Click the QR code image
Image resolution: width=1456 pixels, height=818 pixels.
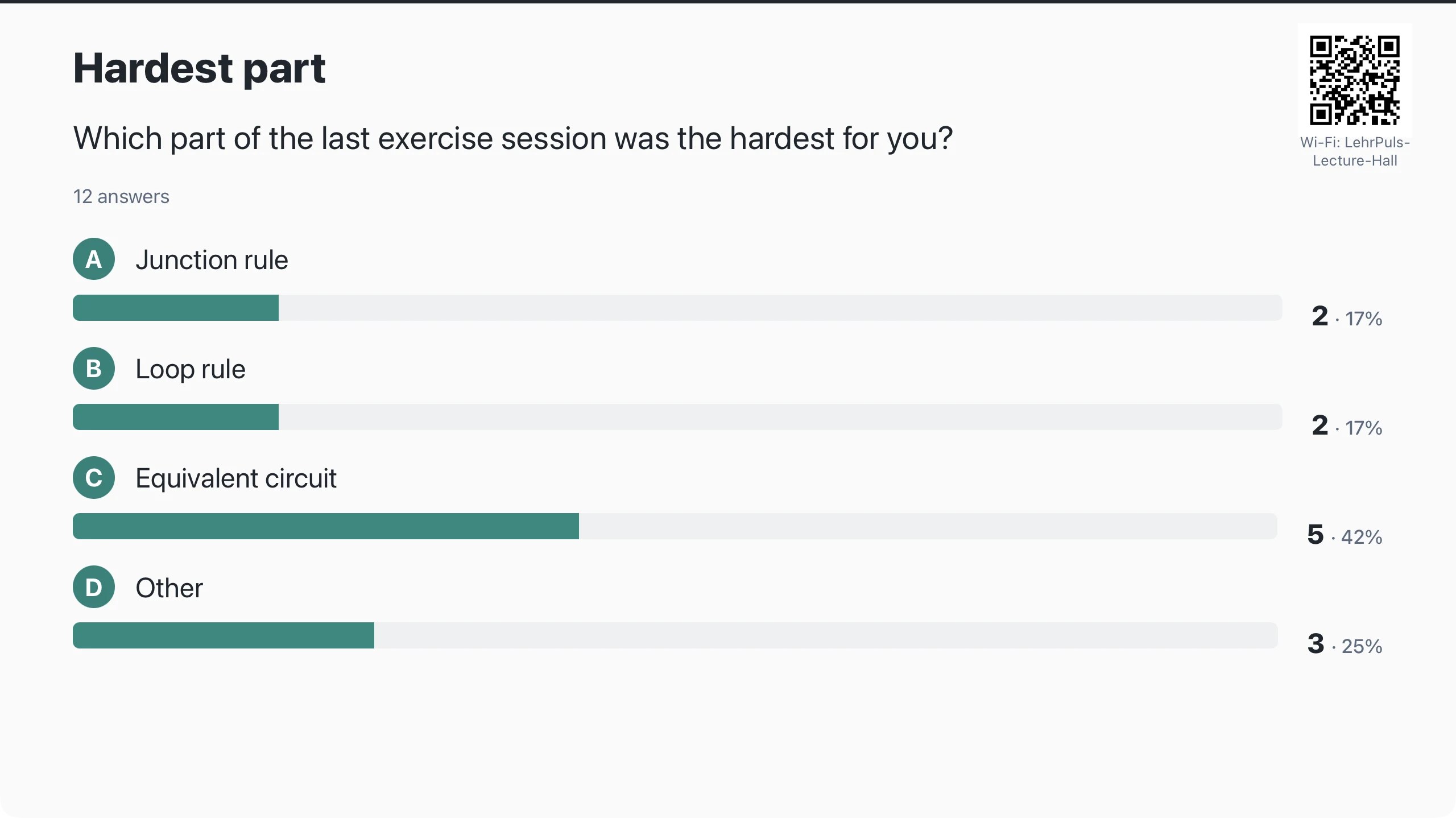click(1355, 80)
